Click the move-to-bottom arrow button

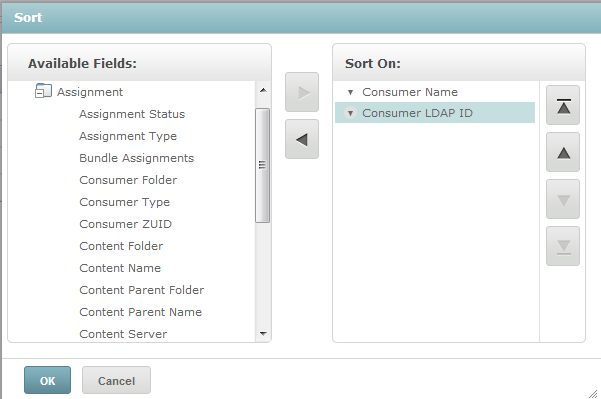coord(563,246)
